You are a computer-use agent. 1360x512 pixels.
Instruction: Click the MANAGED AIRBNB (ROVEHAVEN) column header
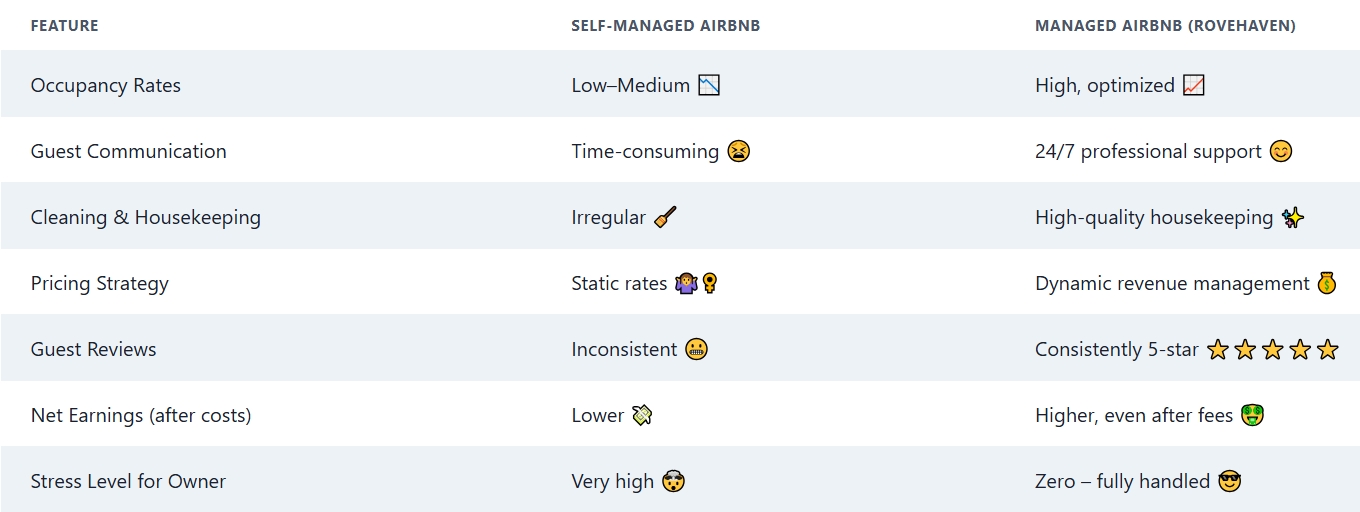(1165, 26)
